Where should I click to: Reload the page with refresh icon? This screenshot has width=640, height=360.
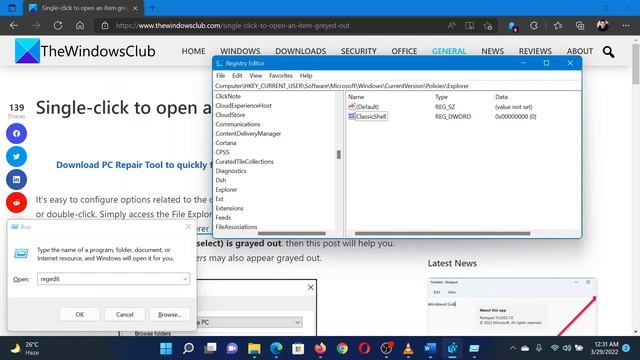(58, 25)
